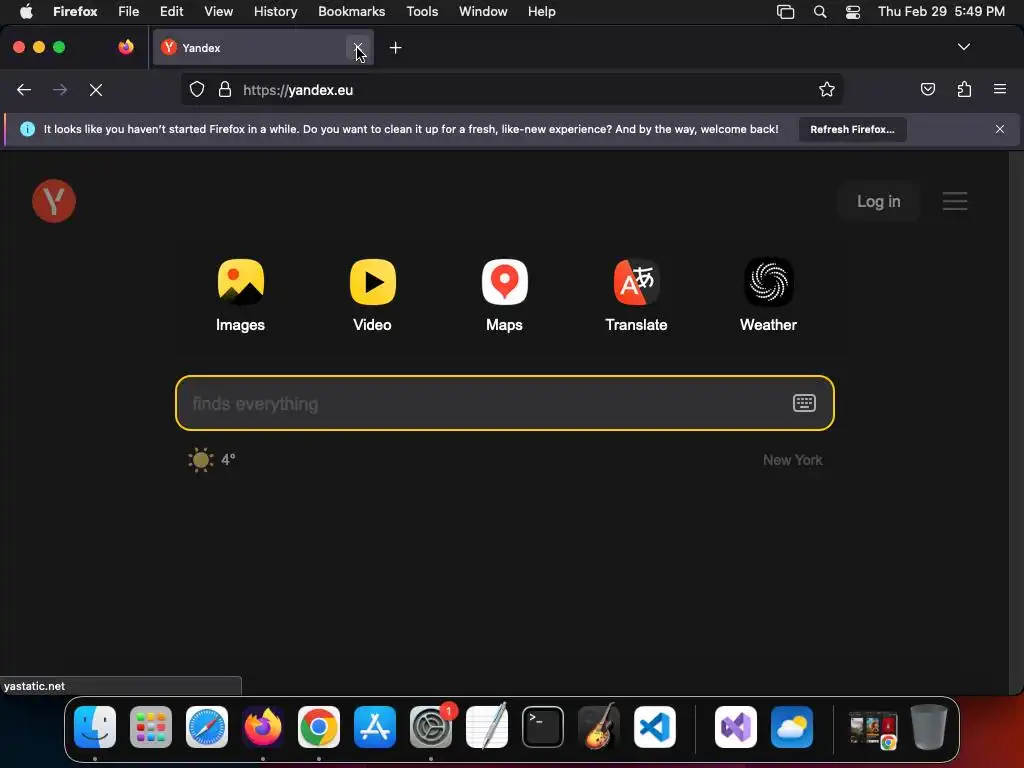Launch Safari from the Dock

(x=207, y=727)
